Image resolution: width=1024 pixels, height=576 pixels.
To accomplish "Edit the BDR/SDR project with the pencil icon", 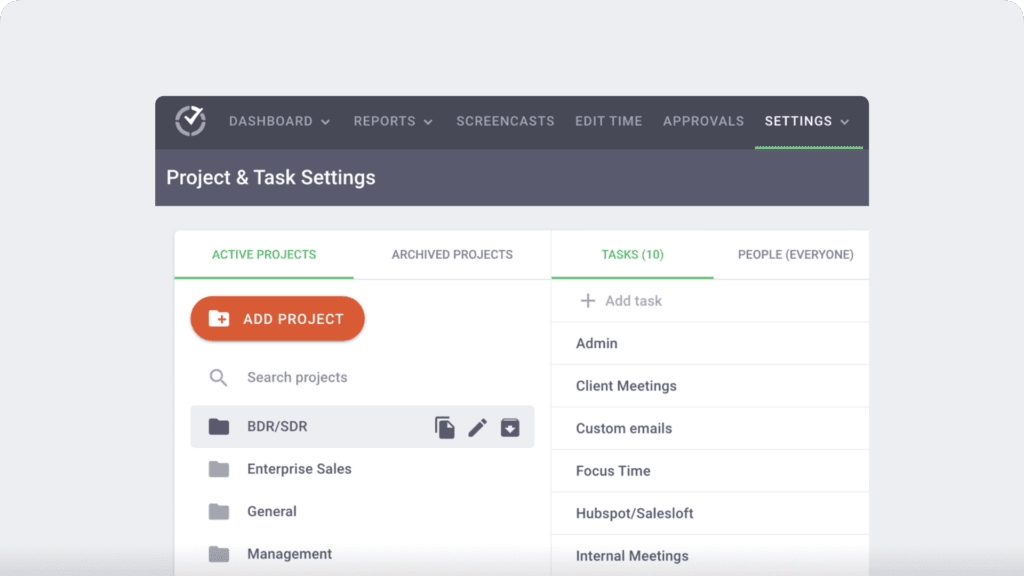I will (478, 427).
